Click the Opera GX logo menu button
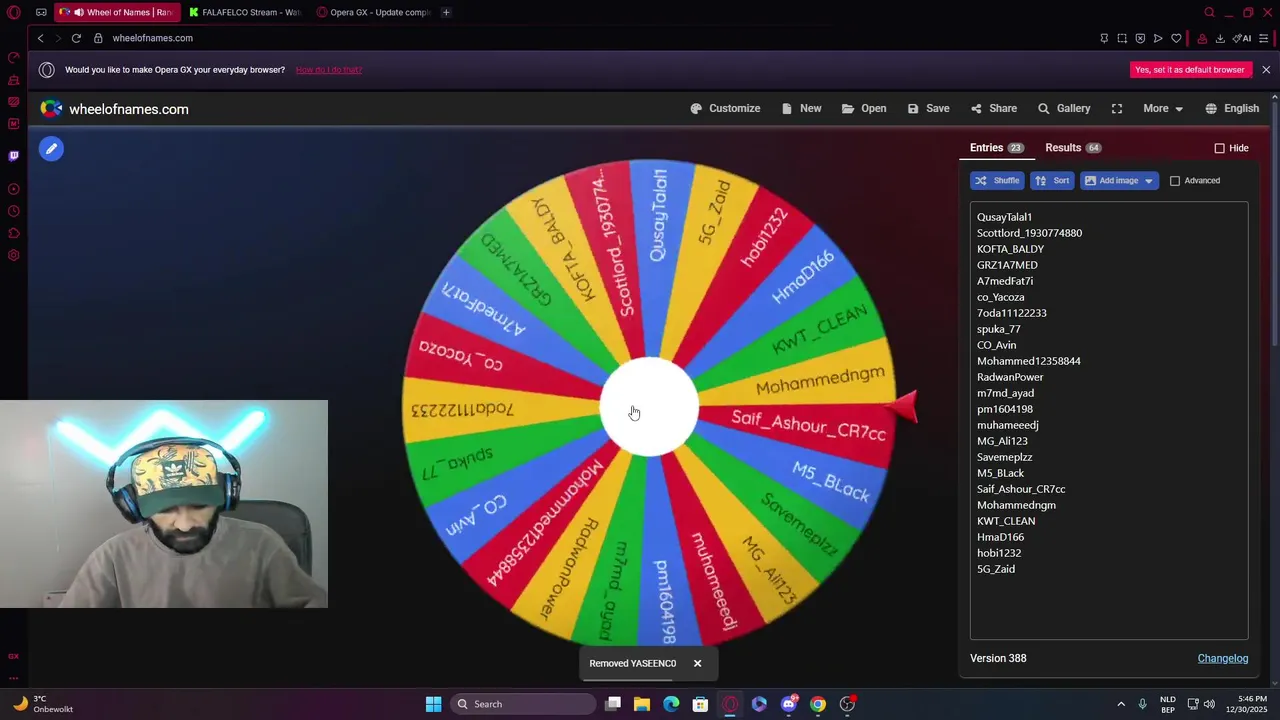 pos(14,12)
